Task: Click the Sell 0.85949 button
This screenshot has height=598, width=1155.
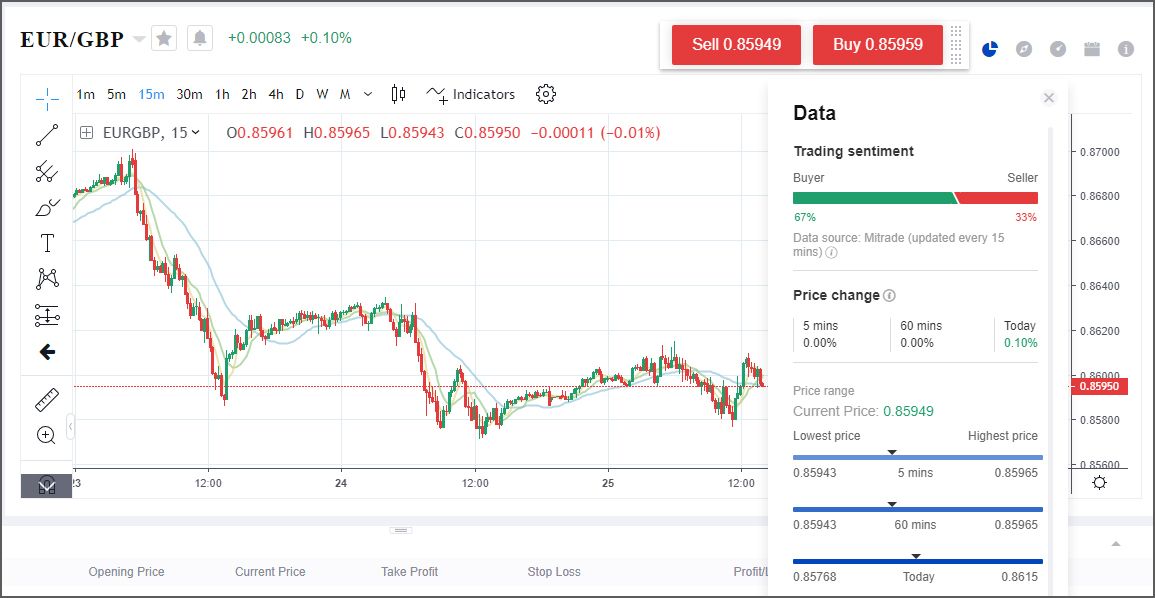Action: click(x=736, y=44)
